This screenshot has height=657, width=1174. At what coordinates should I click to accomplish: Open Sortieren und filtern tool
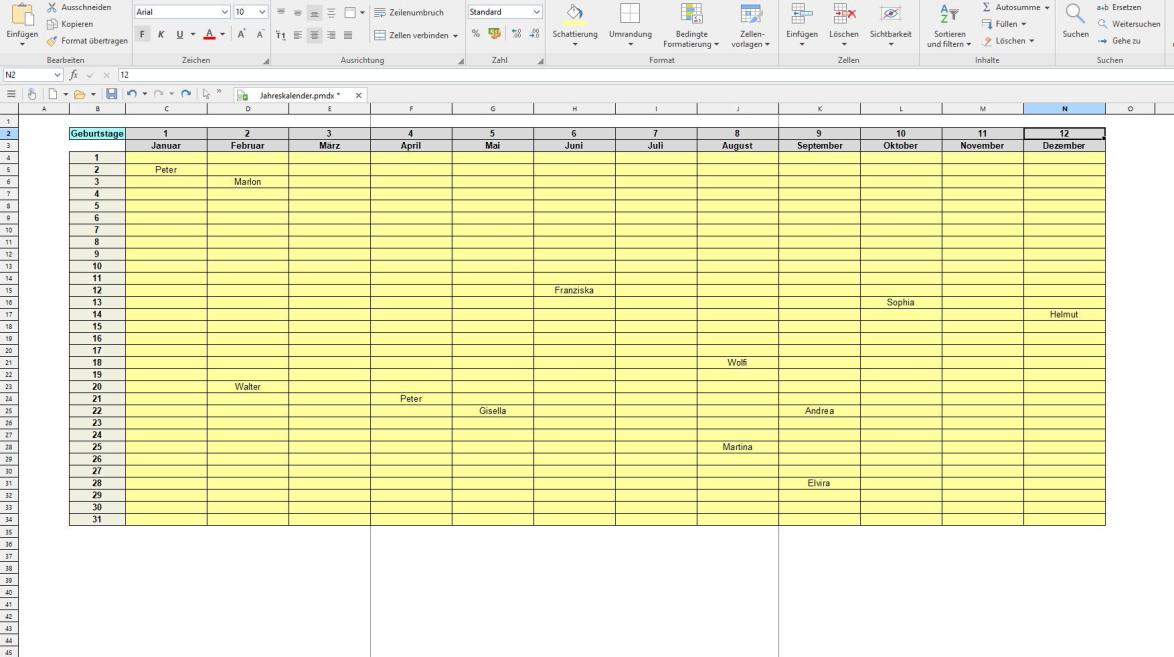[948, 25]
